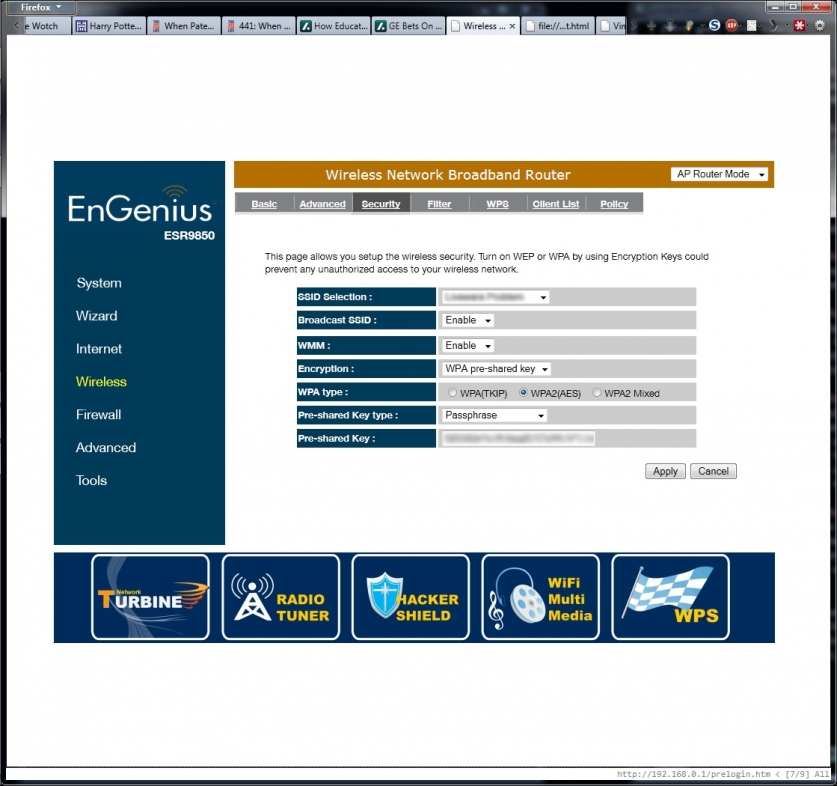Click the downloads arrow toolbar icon

click(x=670, y=25)
